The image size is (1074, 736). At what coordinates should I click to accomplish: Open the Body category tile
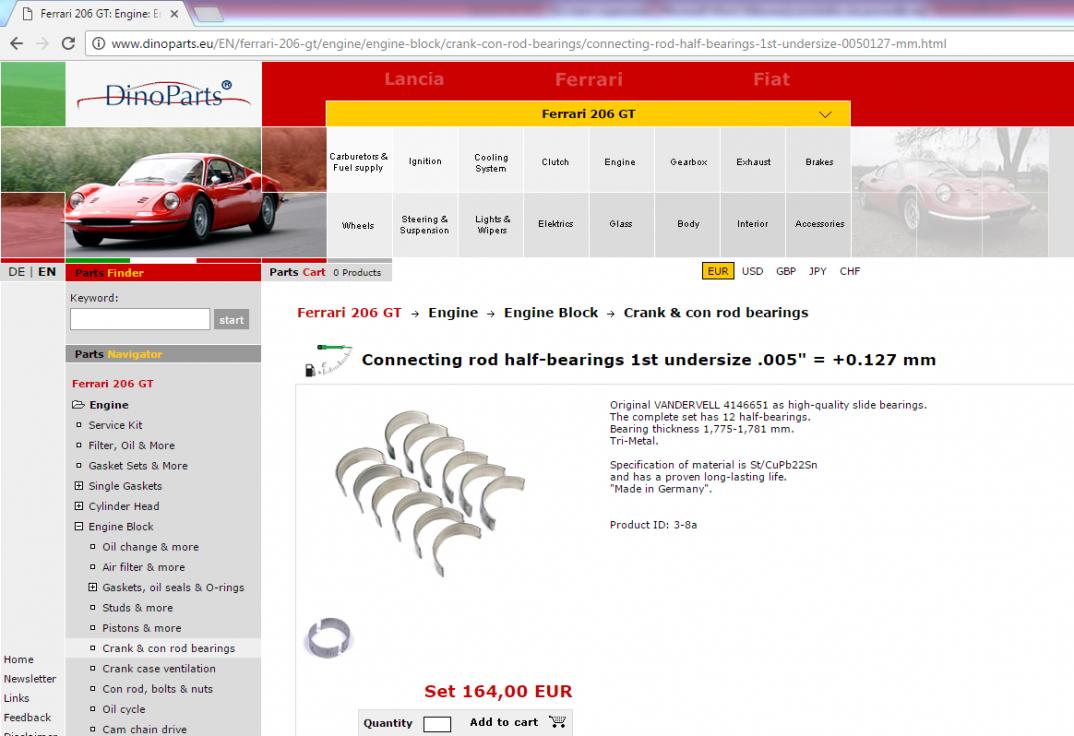[x=688, y=224]
